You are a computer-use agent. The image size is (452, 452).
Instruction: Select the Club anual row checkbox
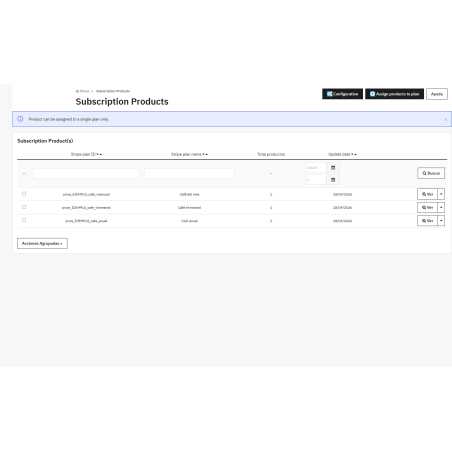coord(24,220)
